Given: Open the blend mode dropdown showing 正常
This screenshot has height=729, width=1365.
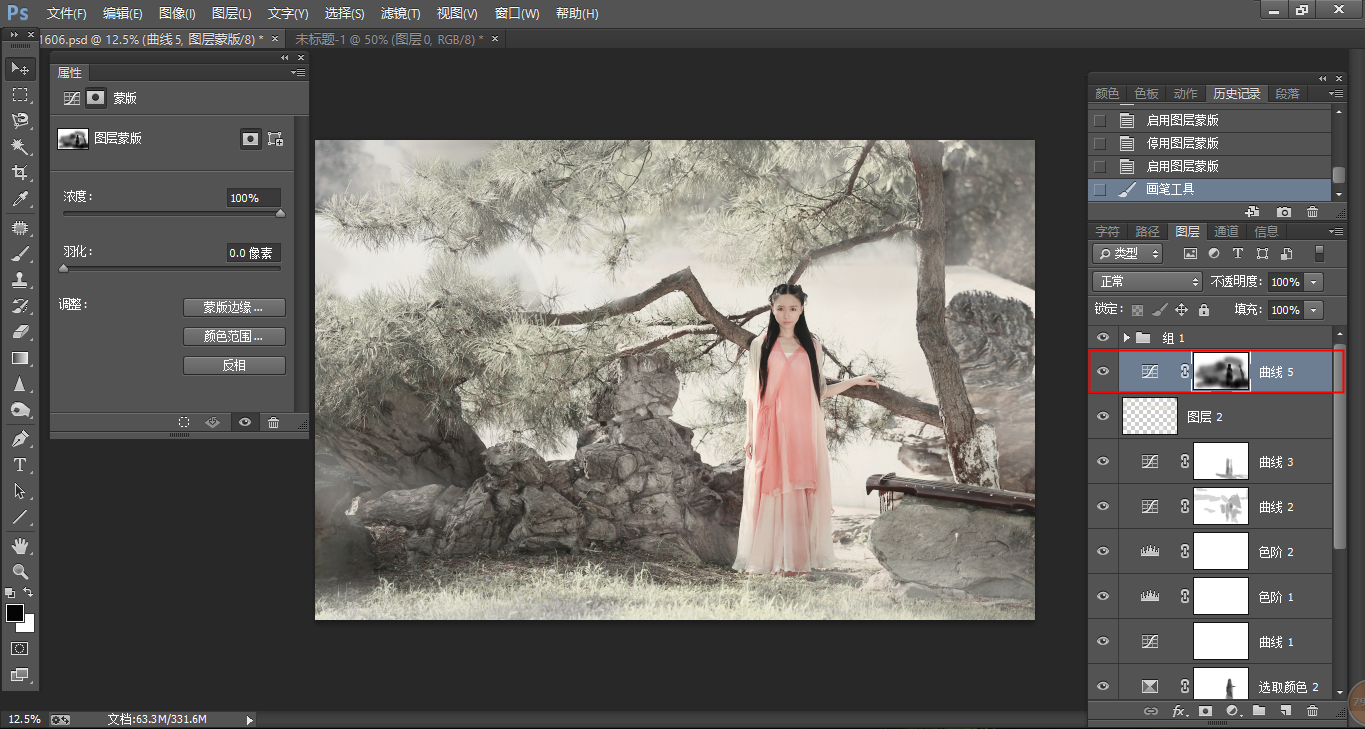Looking at the screenshot, I should pos(1147,282).
